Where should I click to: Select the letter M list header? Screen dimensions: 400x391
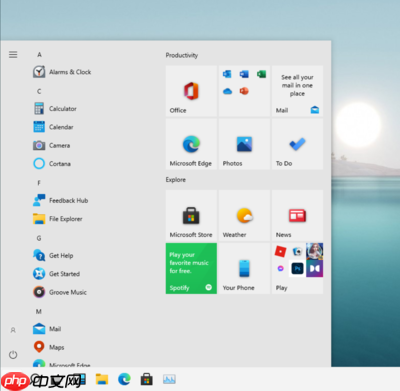[39, 312]
